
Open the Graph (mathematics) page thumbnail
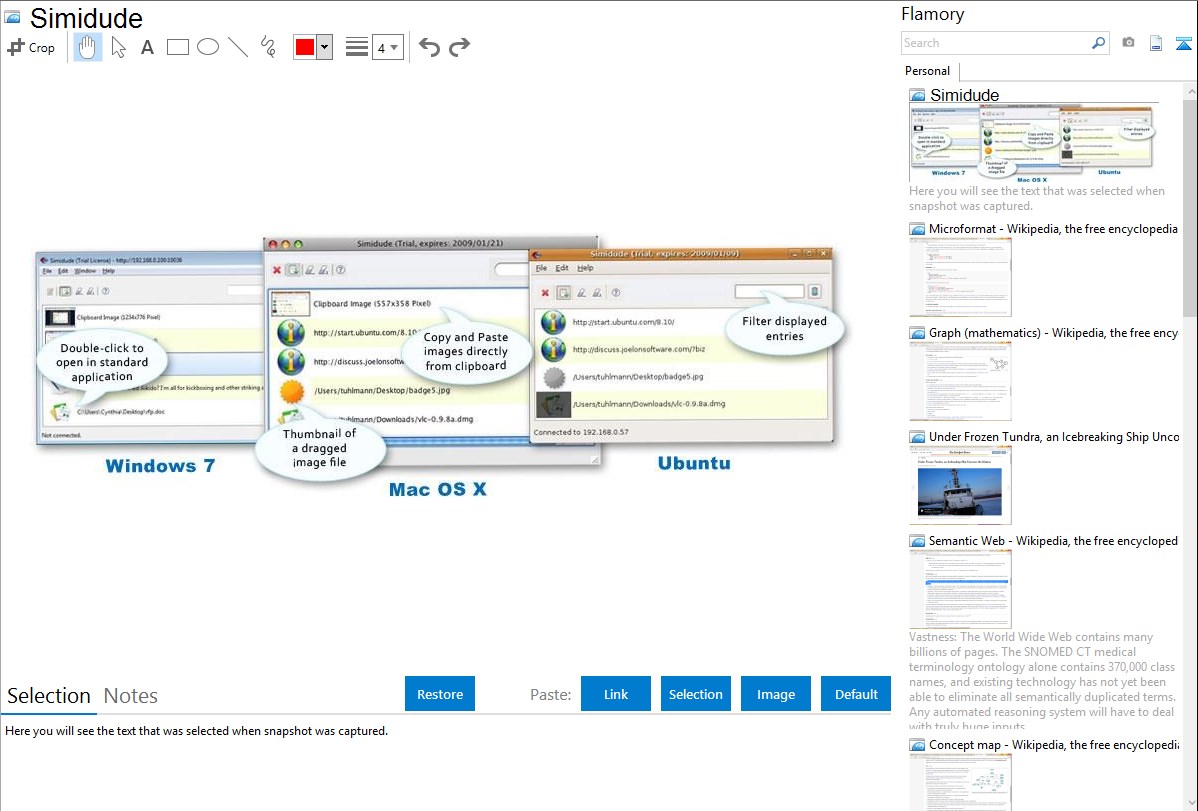(x=960, y=381)
